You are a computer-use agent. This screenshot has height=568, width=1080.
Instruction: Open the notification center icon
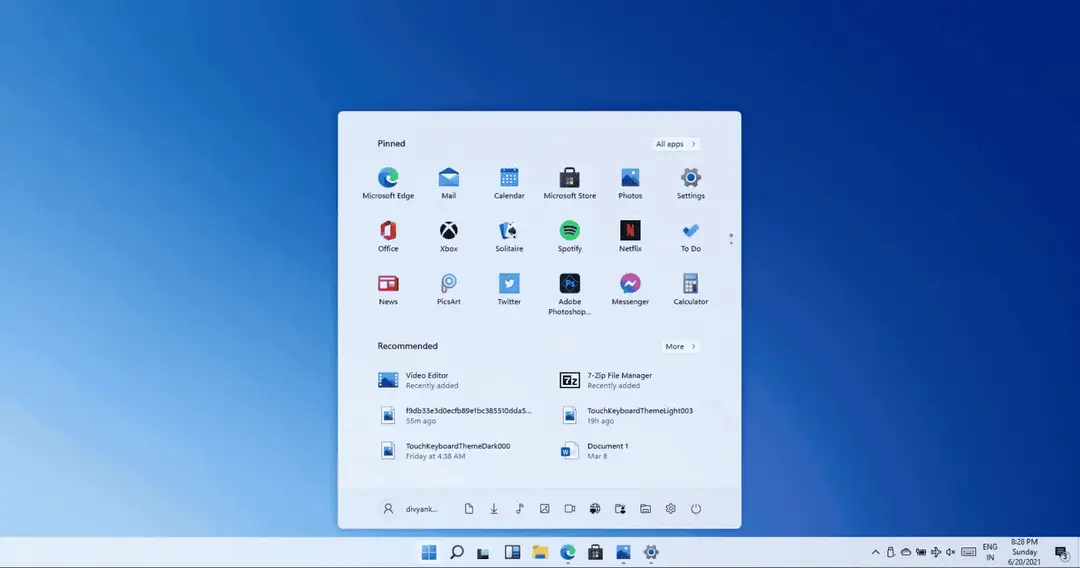1061,552
